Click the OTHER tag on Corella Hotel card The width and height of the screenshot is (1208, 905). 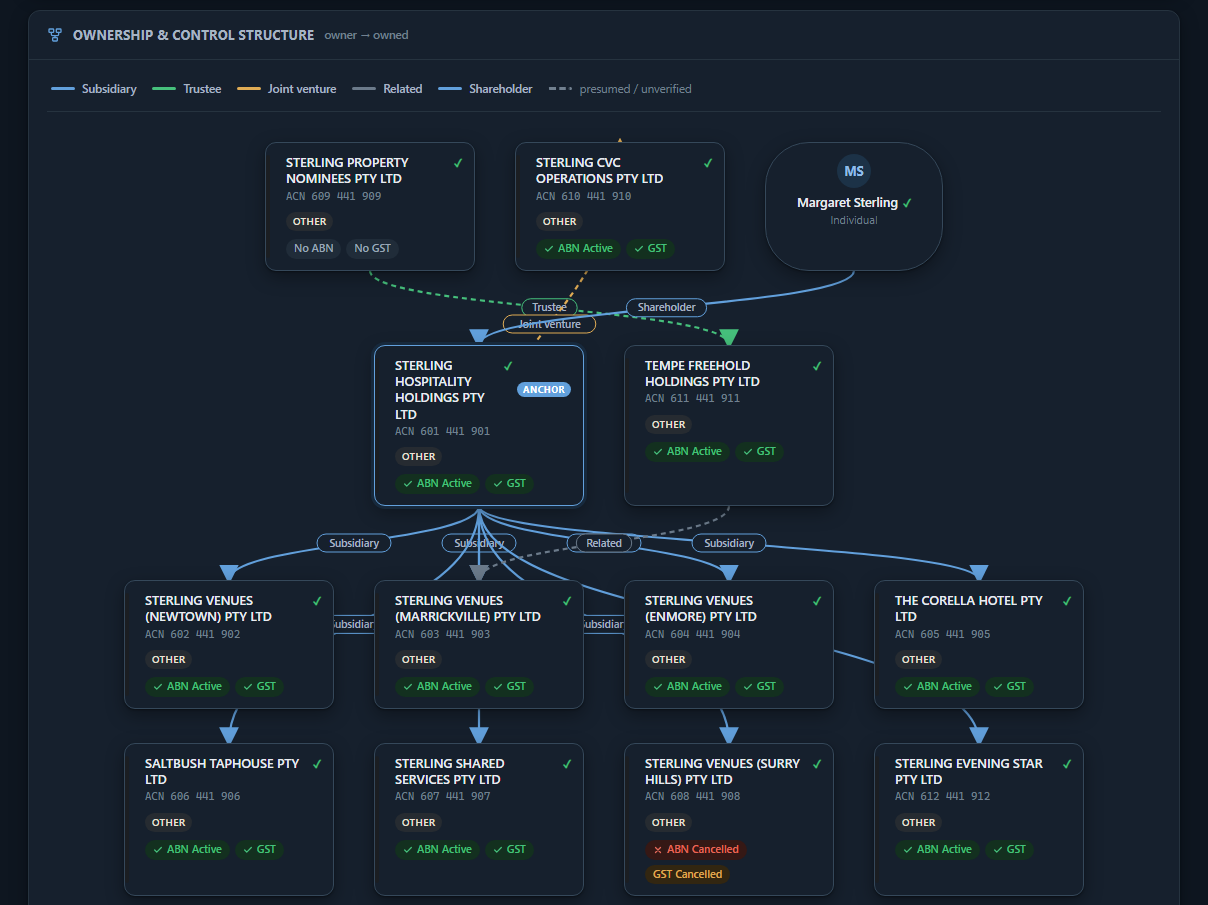coord(918,659)
